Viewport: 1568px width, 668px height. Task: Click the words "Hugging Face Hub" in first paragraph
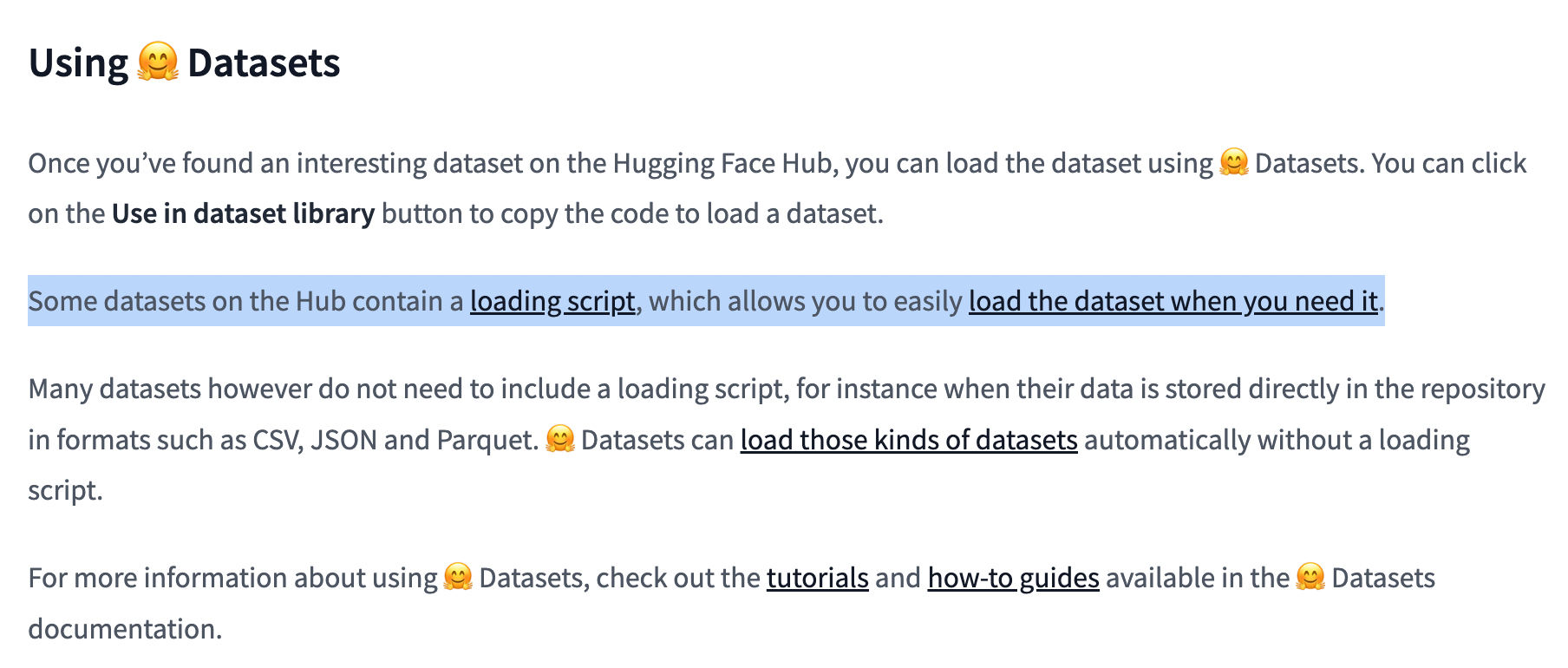tap(725, 163)
